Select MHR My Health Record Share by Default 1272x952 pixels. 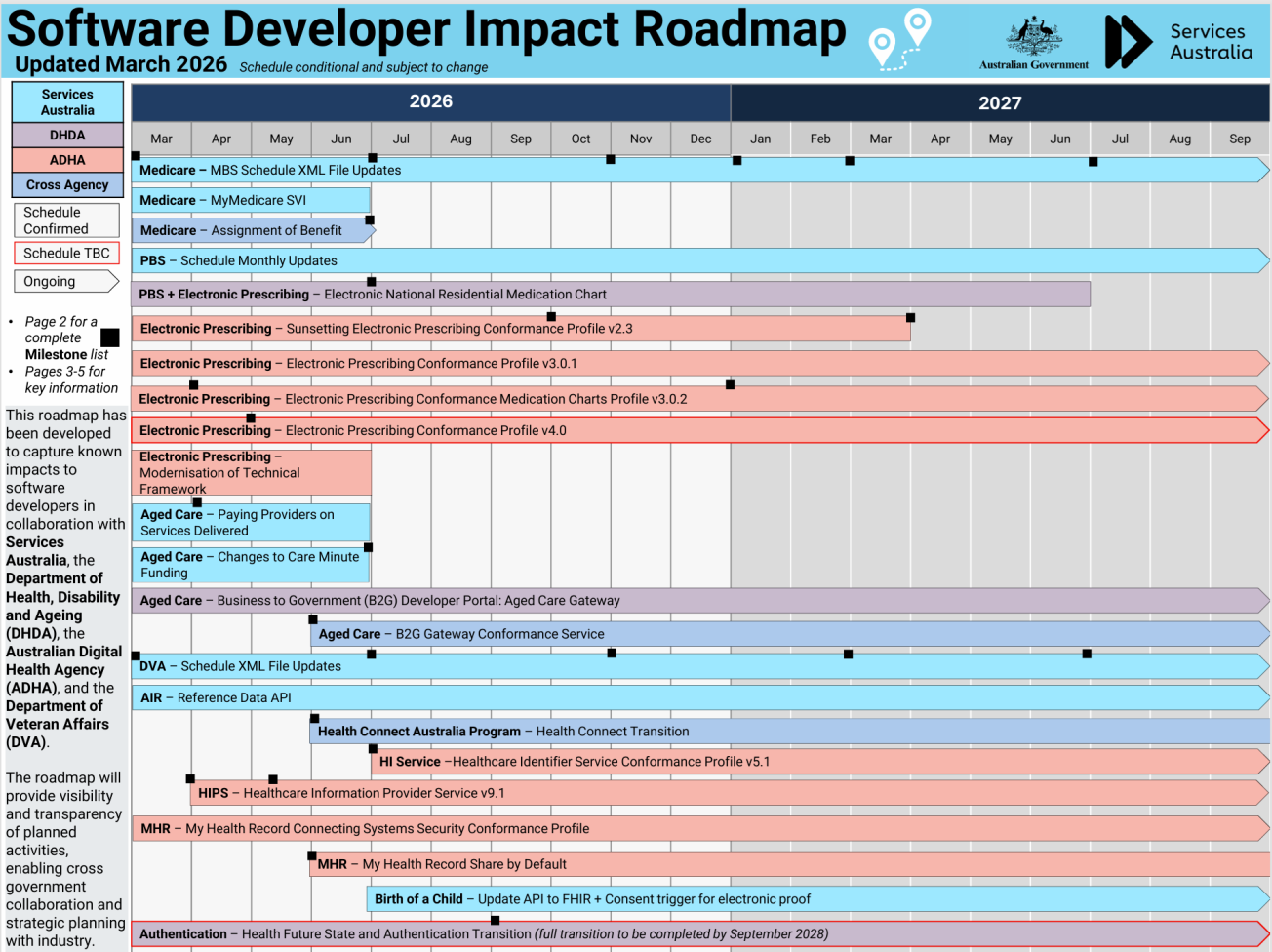click(789, 864)
